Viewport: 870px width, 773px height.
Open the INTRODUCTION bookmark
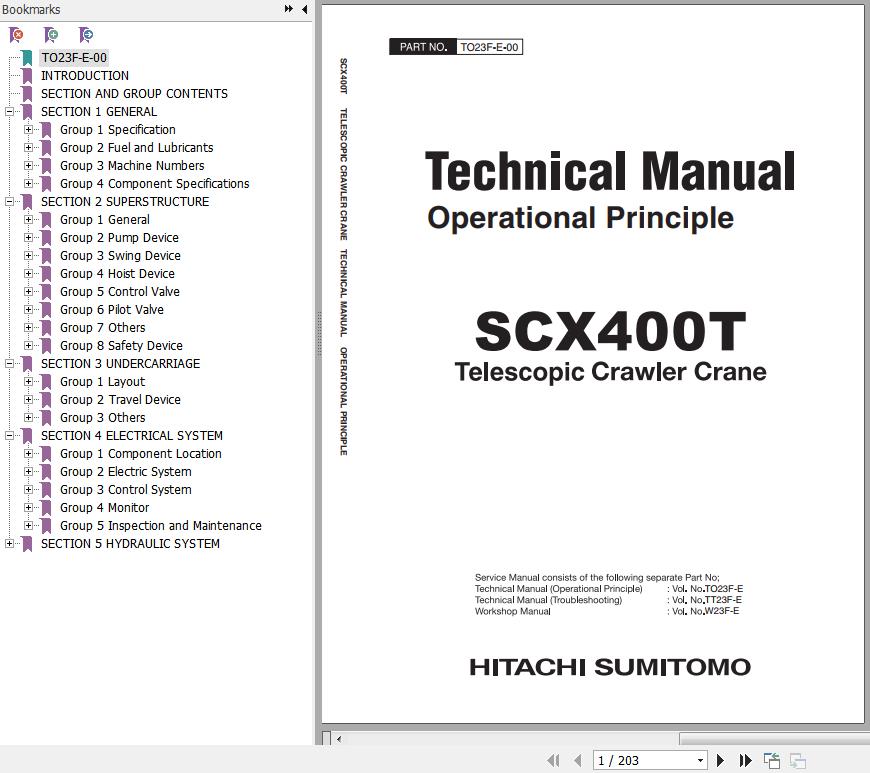coord(84,76)
